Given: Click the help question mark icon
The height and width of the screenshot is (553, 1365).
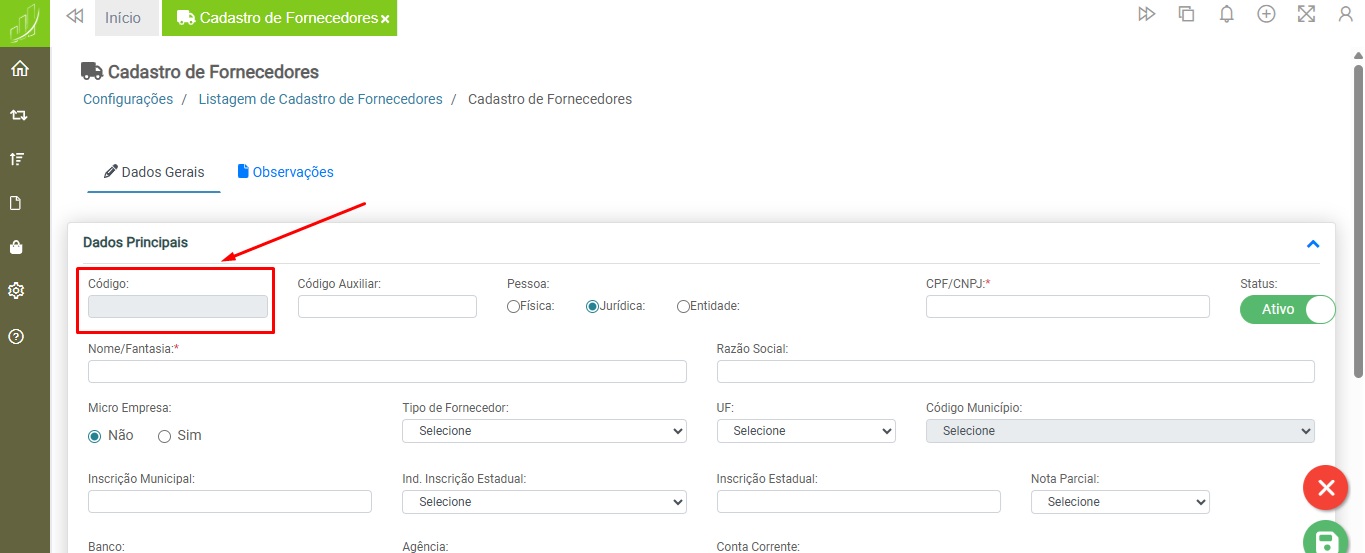Looking at the screenshot, I should click(17, 336).
